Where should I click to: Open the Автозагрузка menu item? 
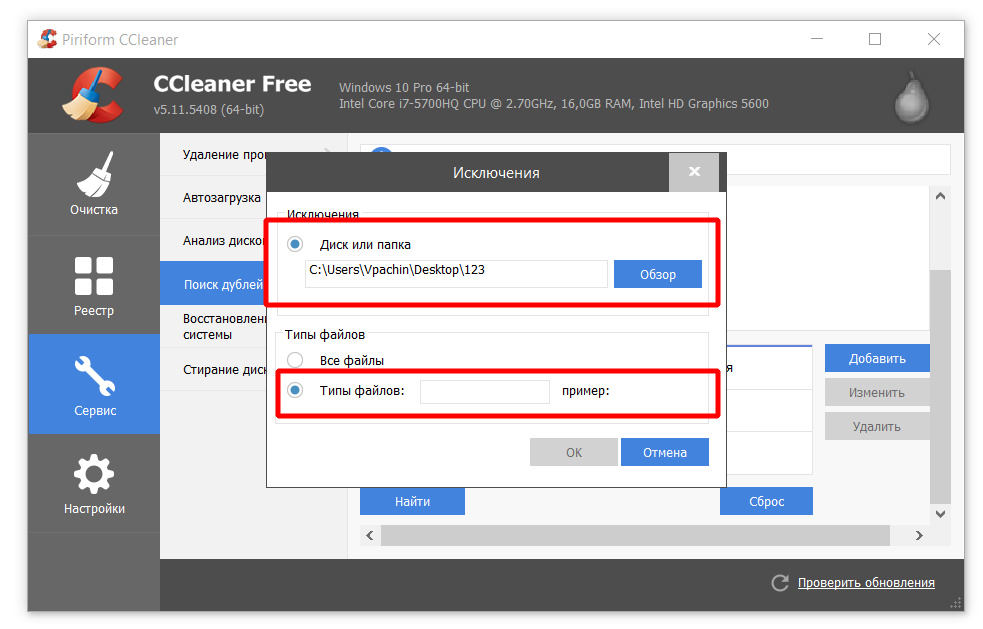pyautogui.click(x=222, y=198)
